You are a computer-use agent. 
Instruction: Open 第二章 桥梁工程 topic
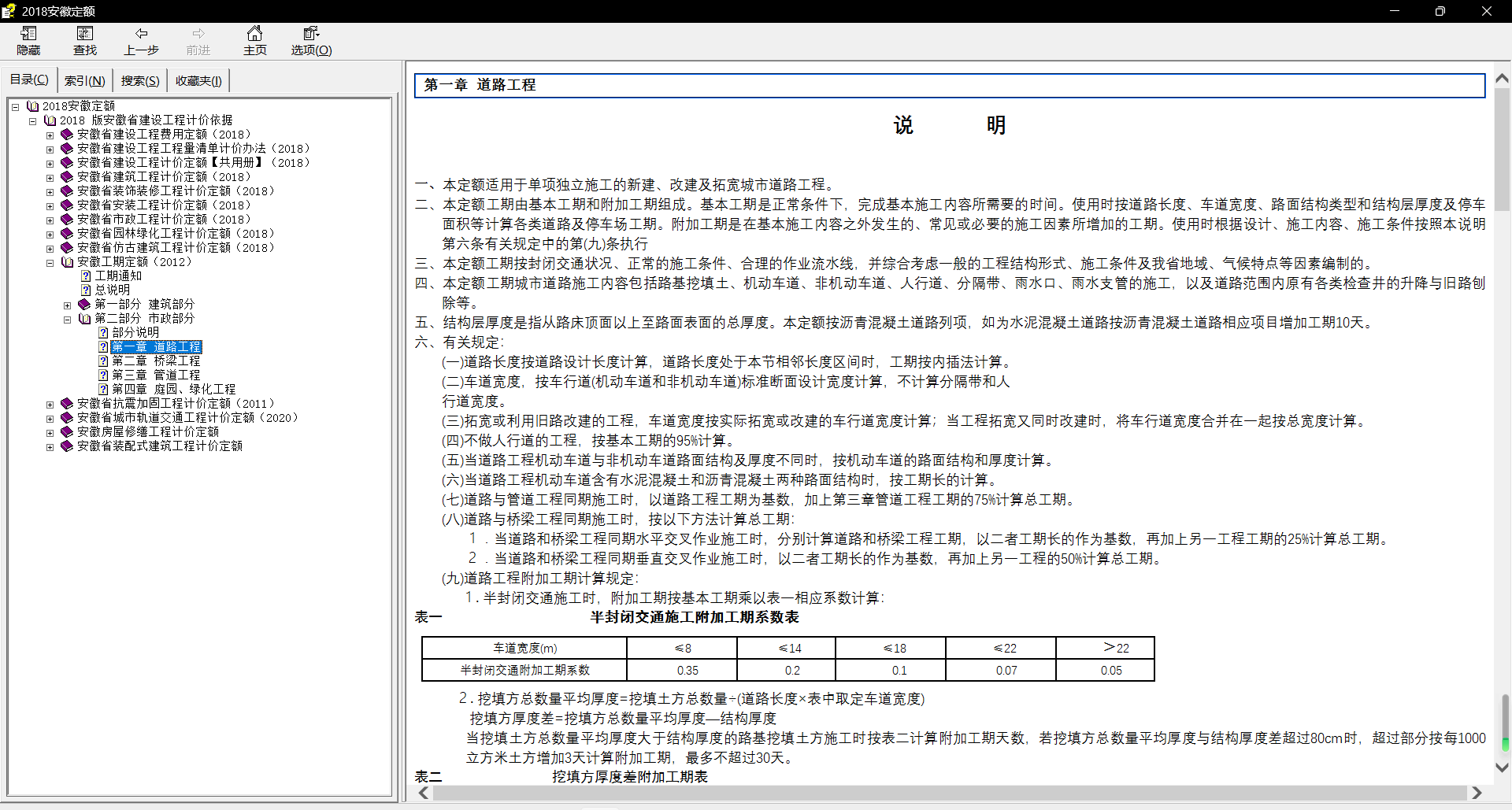coord(156,361)
